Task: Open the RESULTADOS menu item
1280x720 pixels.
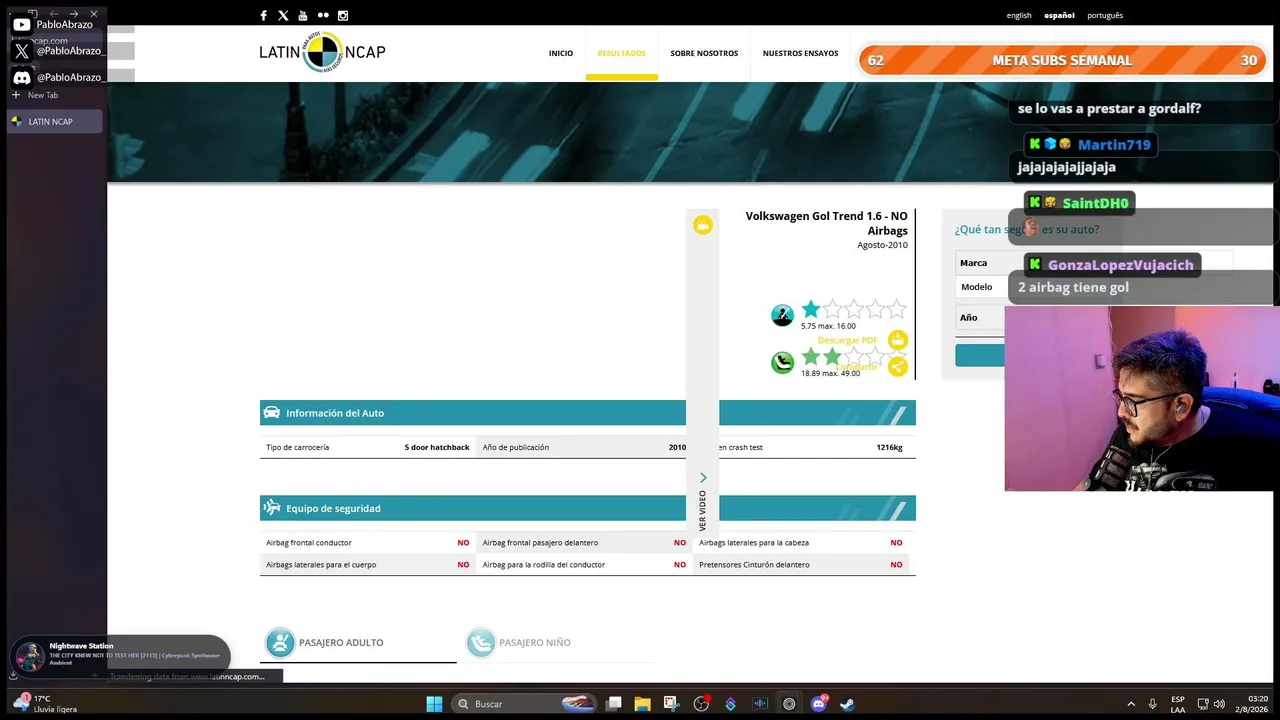Action: (x=622, y=53)
